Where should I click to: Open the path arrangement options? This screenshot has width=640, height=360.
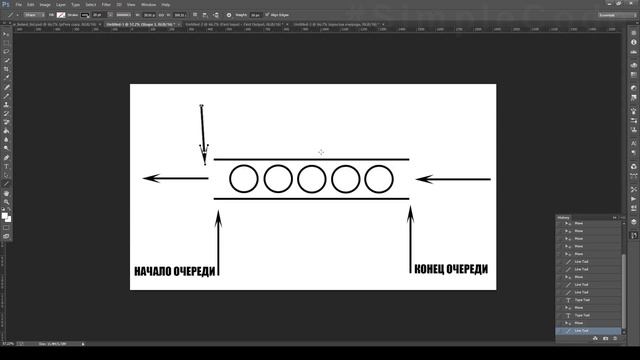point(216,15)
